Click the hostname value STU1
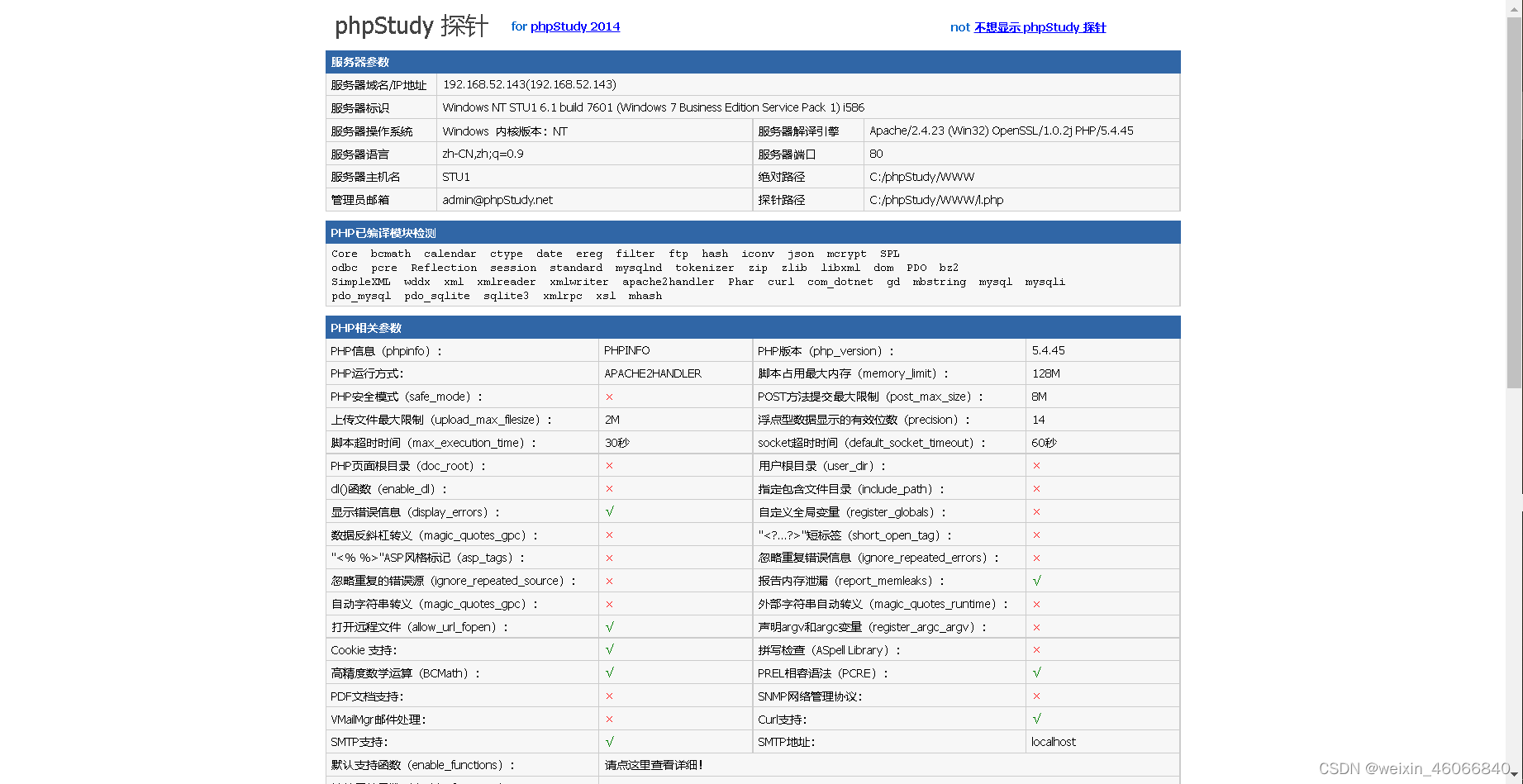 point(456,177)
